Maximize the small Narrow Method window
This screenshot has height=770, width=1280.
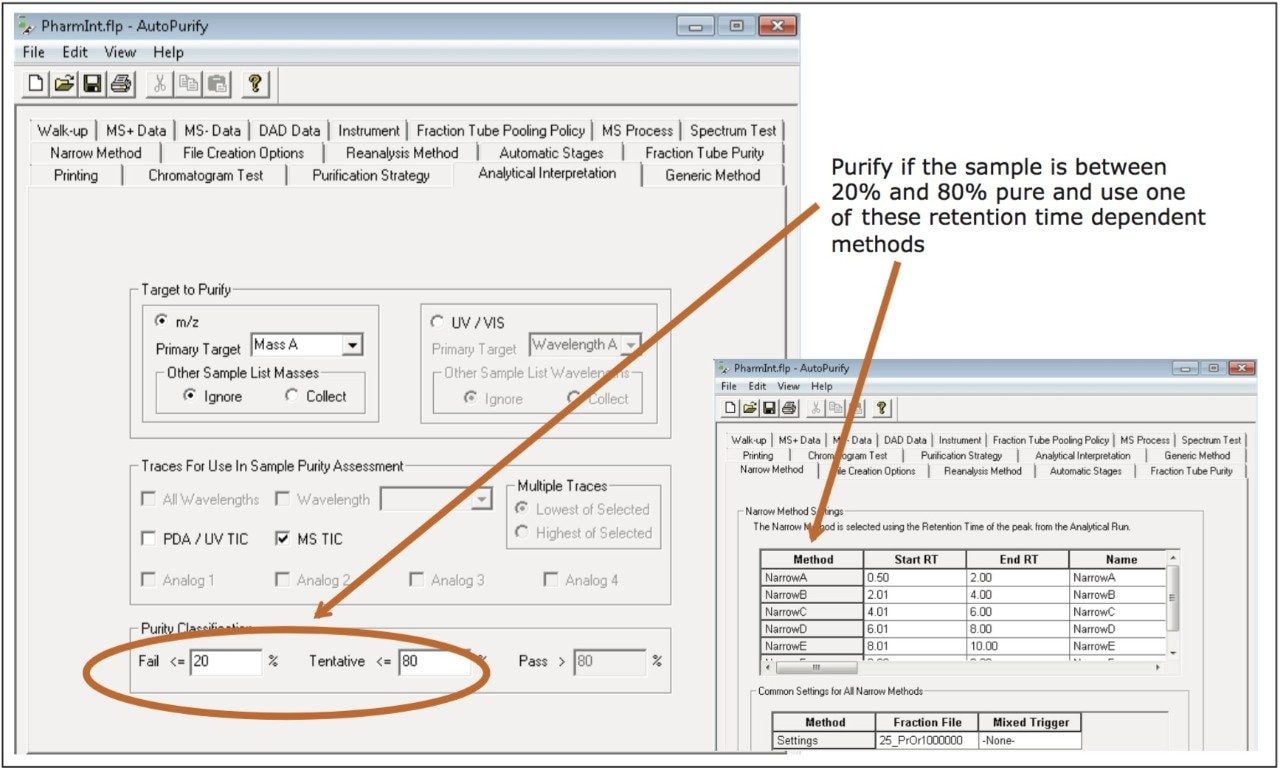[1212, 368]
